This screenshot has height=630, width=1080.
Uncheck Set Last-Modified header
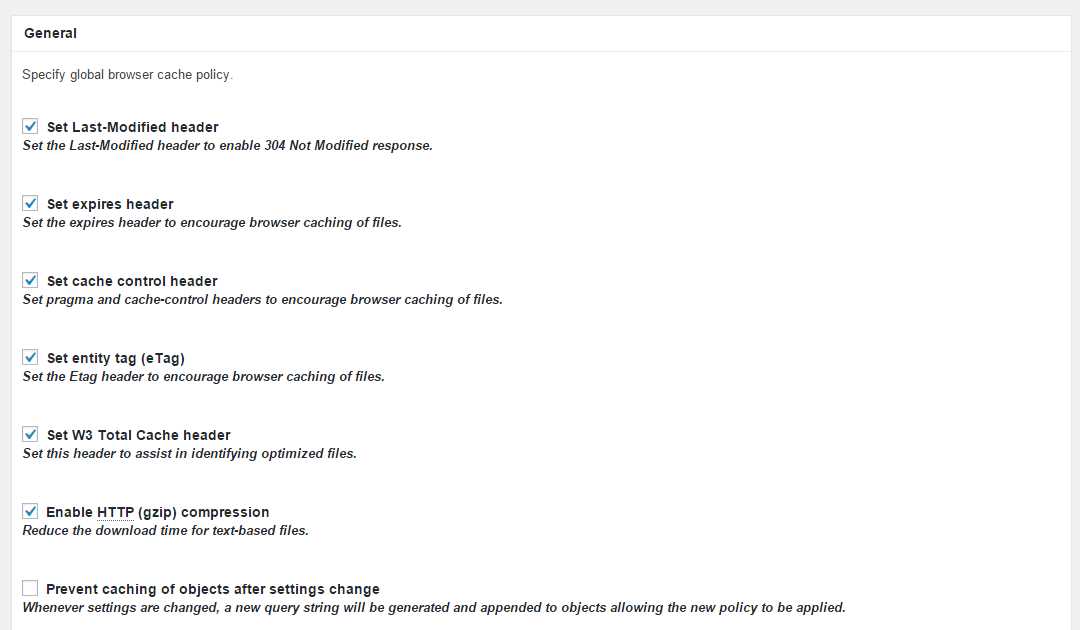click(30, 126)
